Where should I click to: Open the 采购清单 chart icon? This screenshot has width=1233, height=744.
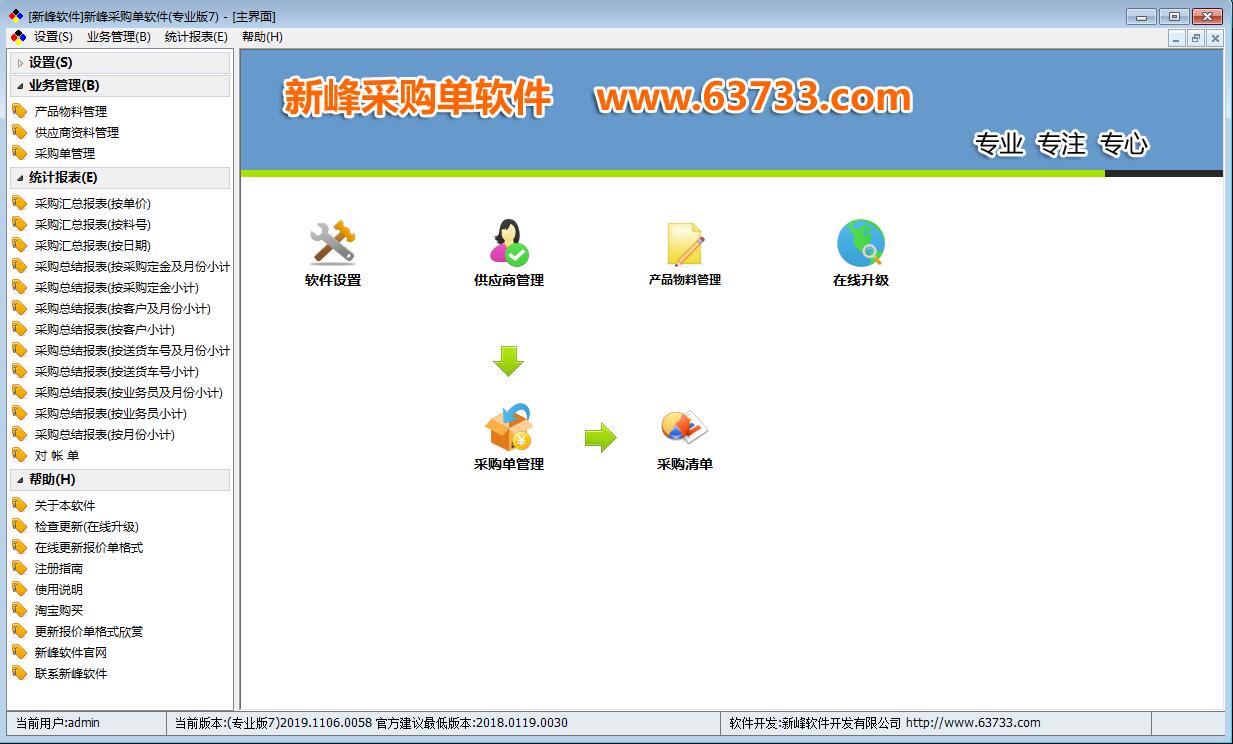pyautogui.click(x=685, y=427)
